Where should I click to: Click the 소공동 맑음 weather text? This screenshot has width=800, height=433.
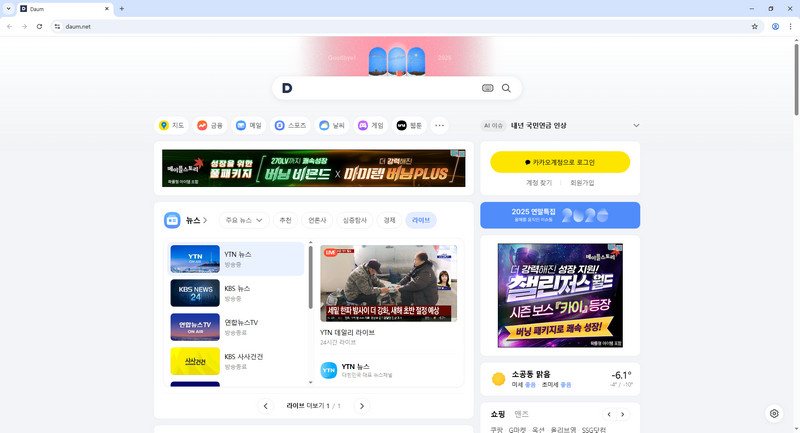pos(531,374)
